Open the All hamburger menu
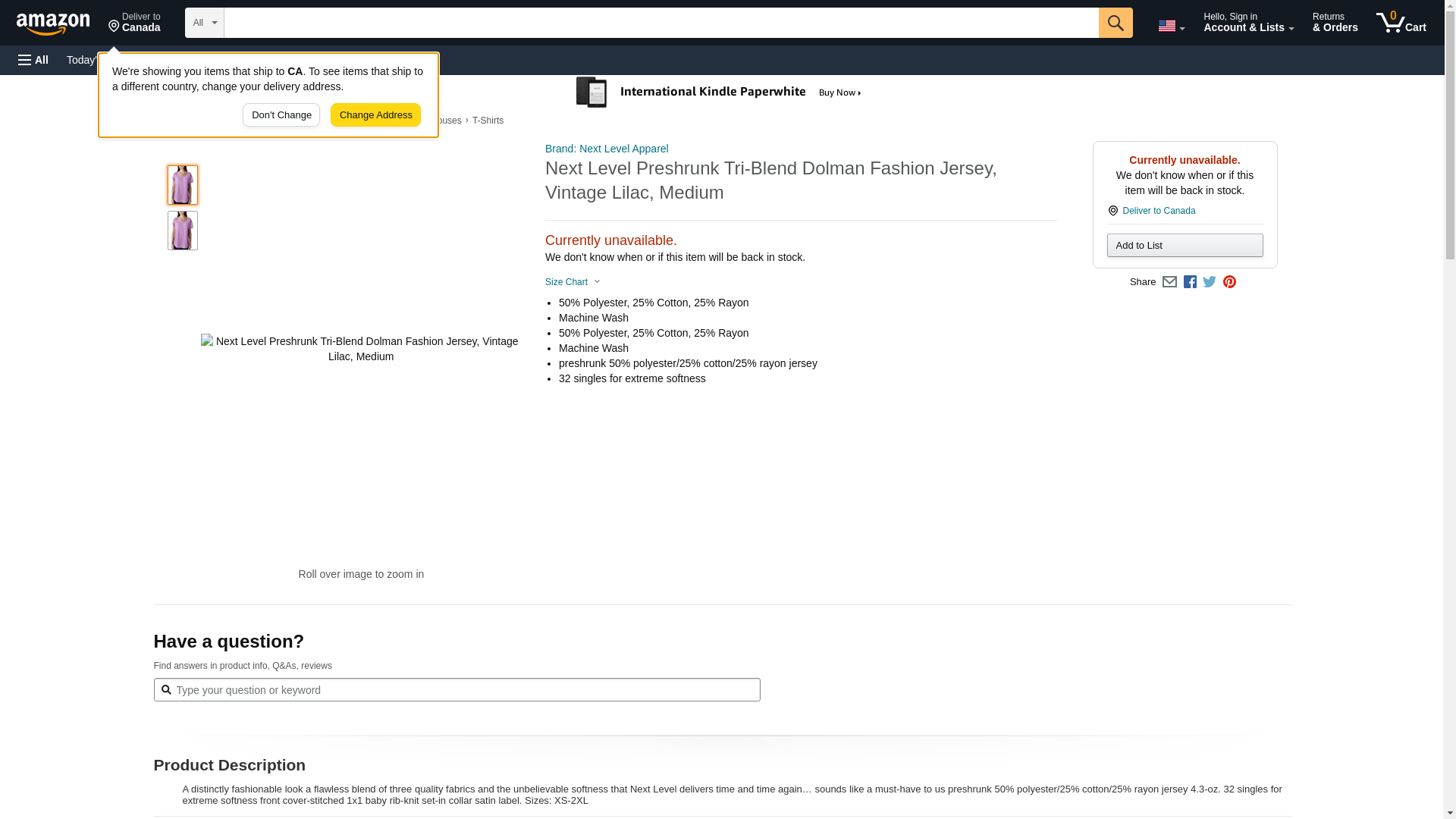 click(33, 60)
